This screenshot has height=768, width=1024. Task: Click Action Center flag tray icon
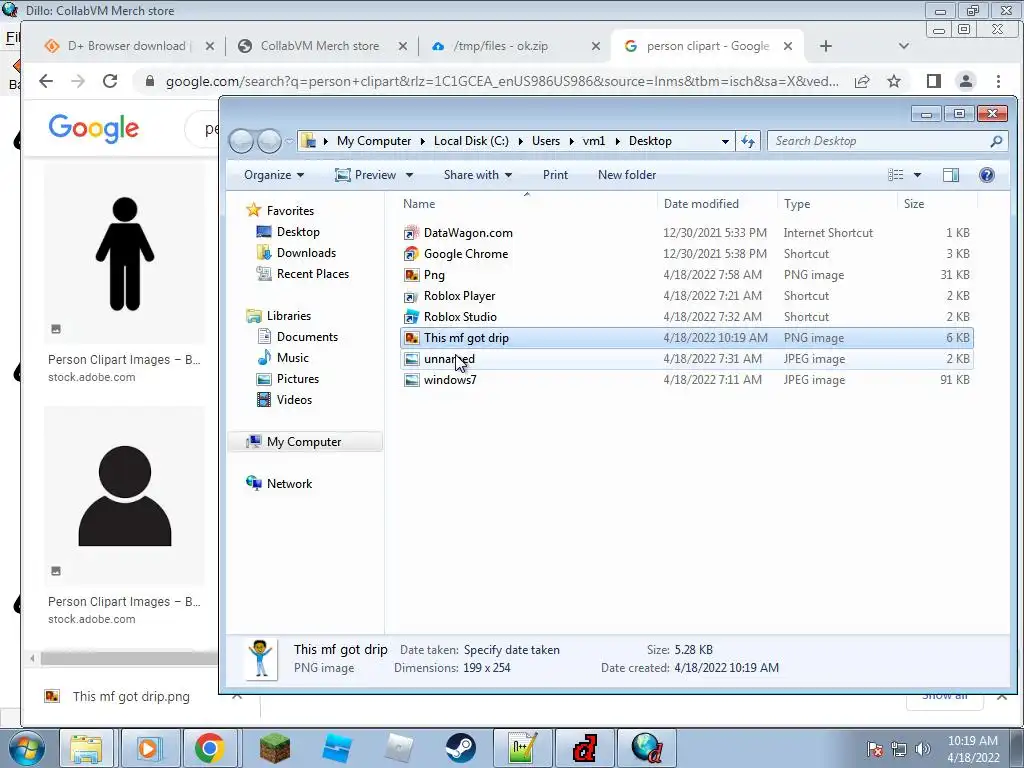[874, 750]
